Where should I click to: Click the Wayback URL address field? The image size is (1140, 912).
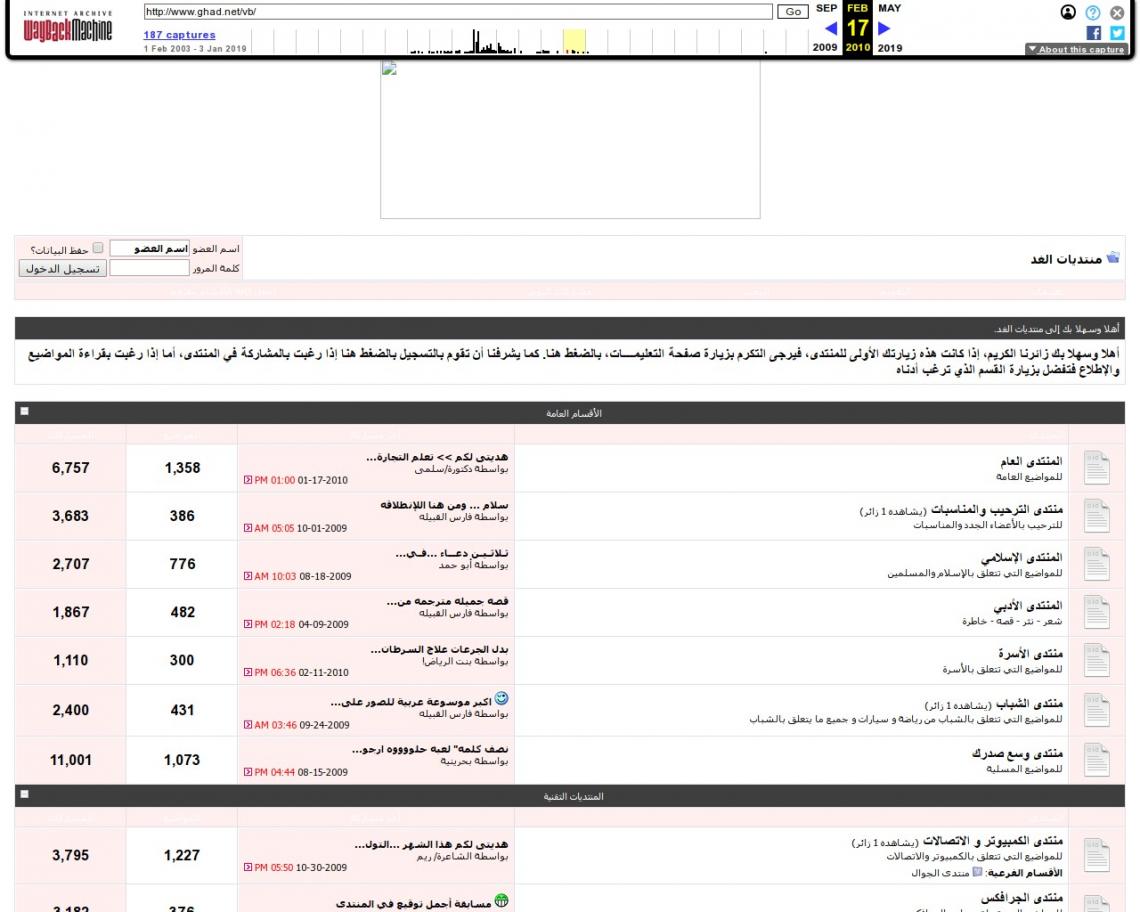click(458, 12)
